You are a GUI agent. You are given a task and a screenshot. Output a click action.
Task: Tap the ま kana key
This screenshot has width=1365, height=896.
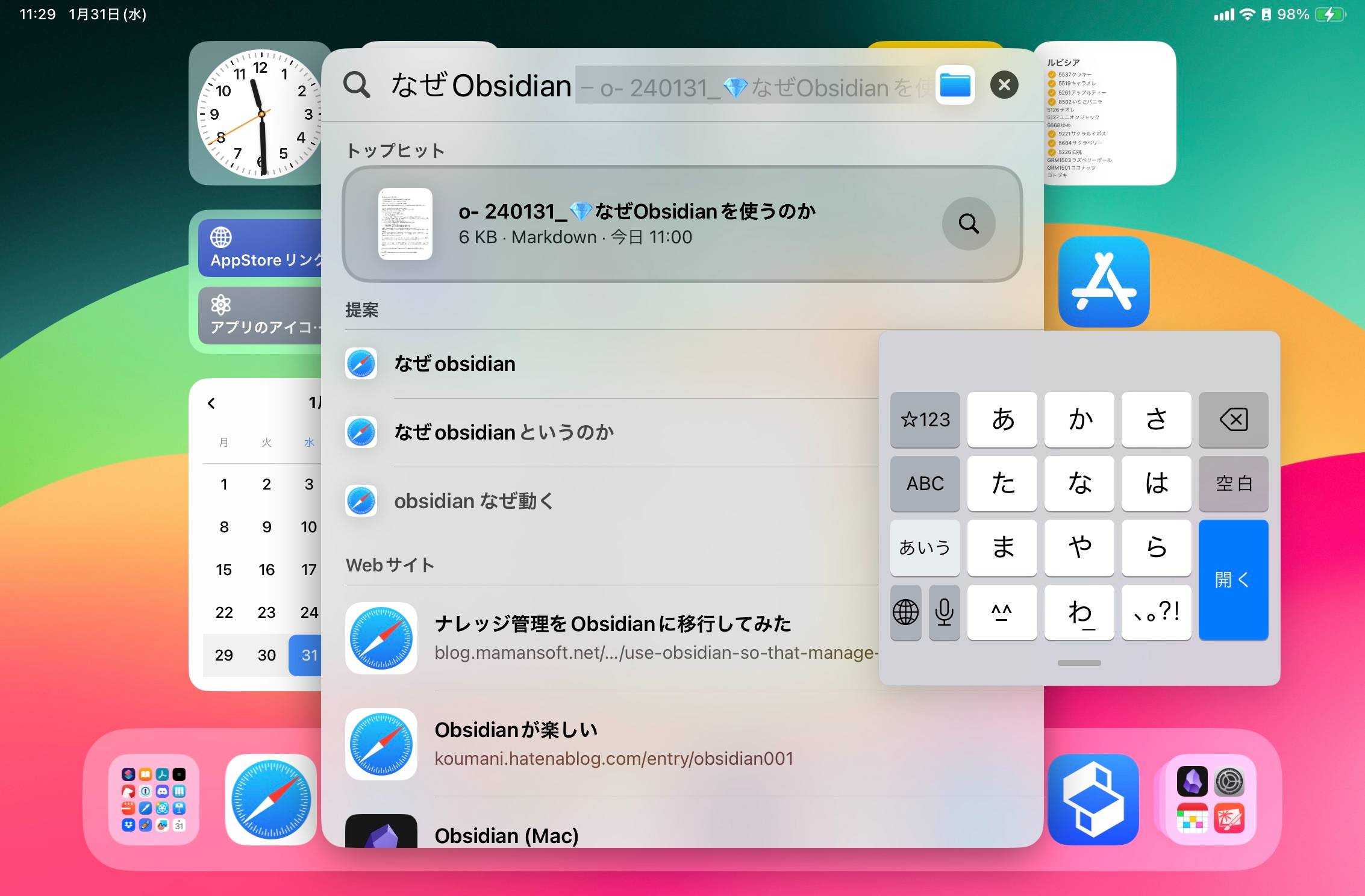click(x=1002, y=547)
